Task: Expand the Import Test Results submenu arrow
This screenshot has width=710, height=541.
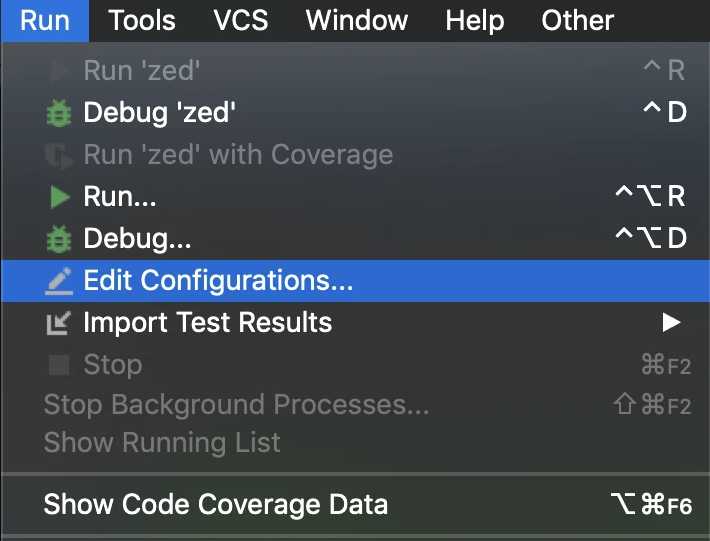Action: (671, 323)
